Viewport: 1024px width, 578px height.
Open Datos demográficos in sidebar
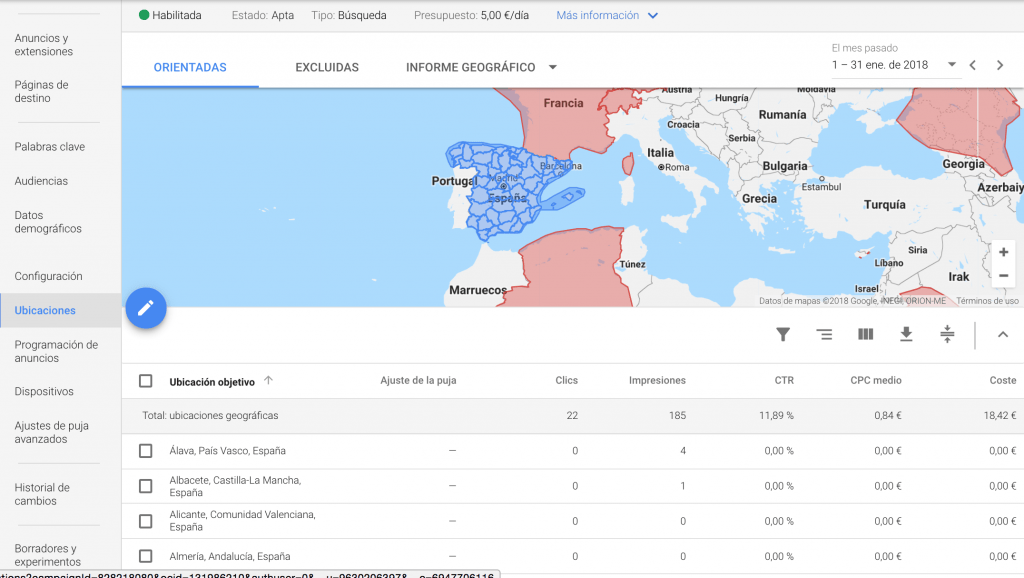click(48, 222)
